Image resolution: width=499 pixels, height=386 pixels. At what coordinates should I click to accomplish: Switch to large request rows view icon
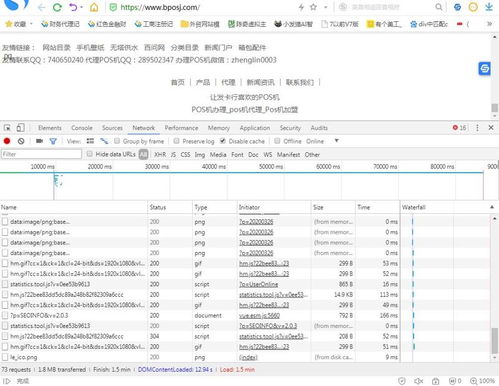coord(90,141)
